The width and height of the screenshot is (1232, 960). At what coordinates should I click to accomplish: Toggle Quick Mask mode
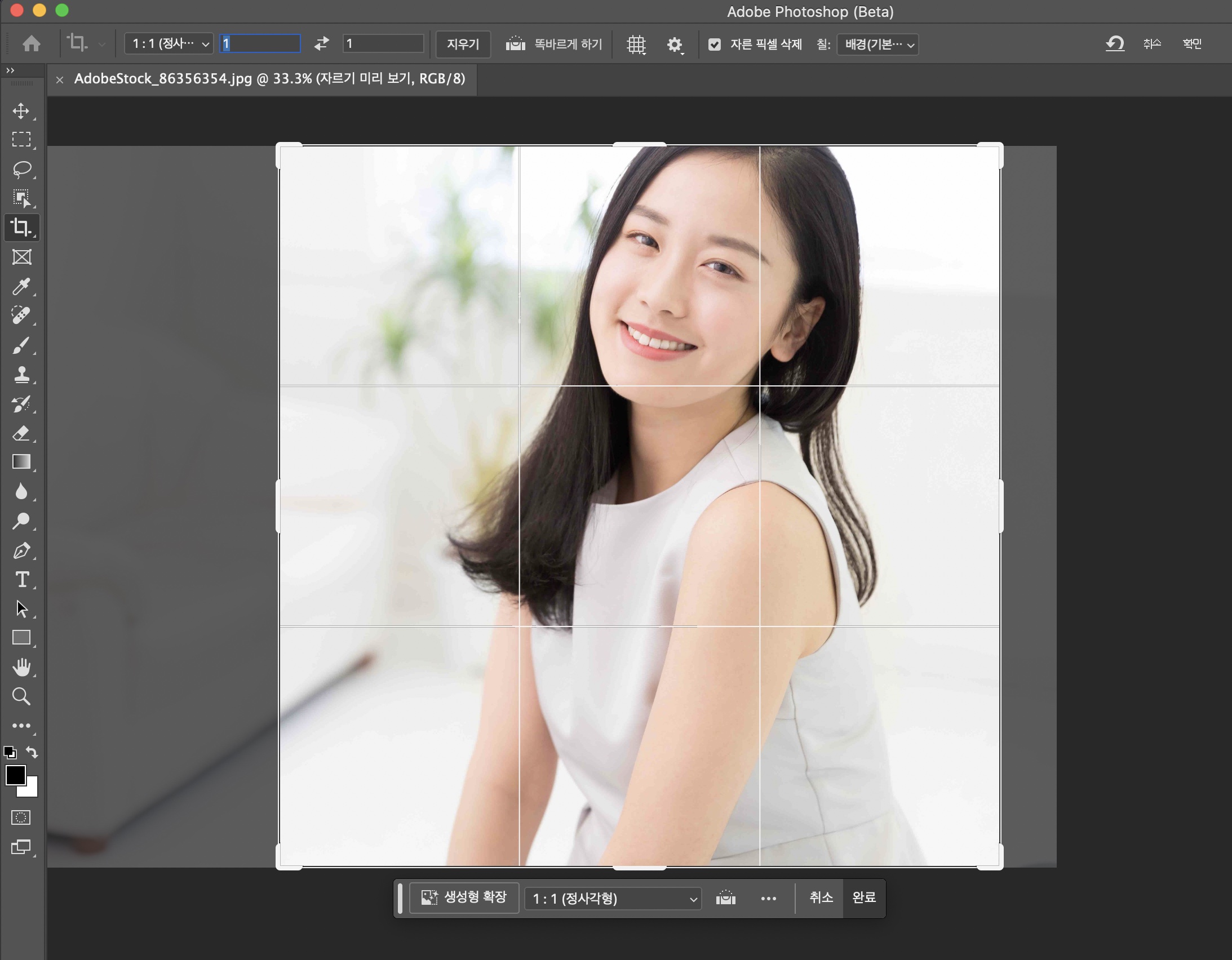[x=21, y=817]
